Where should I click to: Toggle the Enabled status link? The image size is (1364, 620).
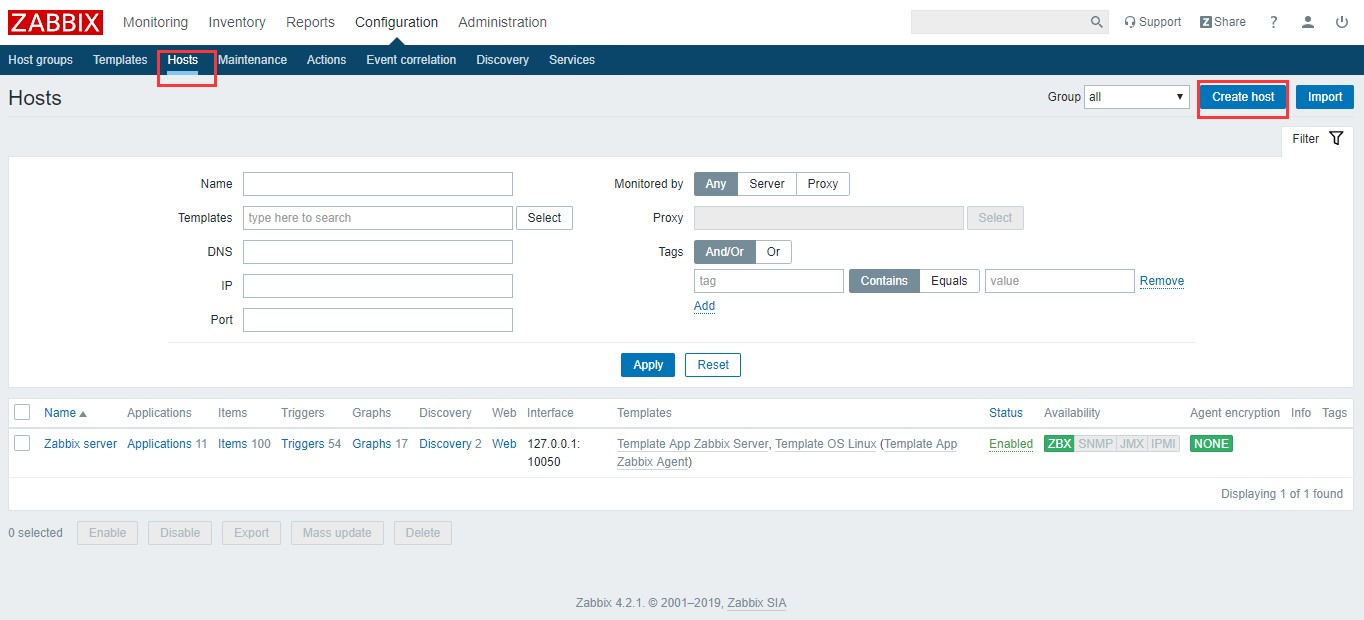[1011, 444]
